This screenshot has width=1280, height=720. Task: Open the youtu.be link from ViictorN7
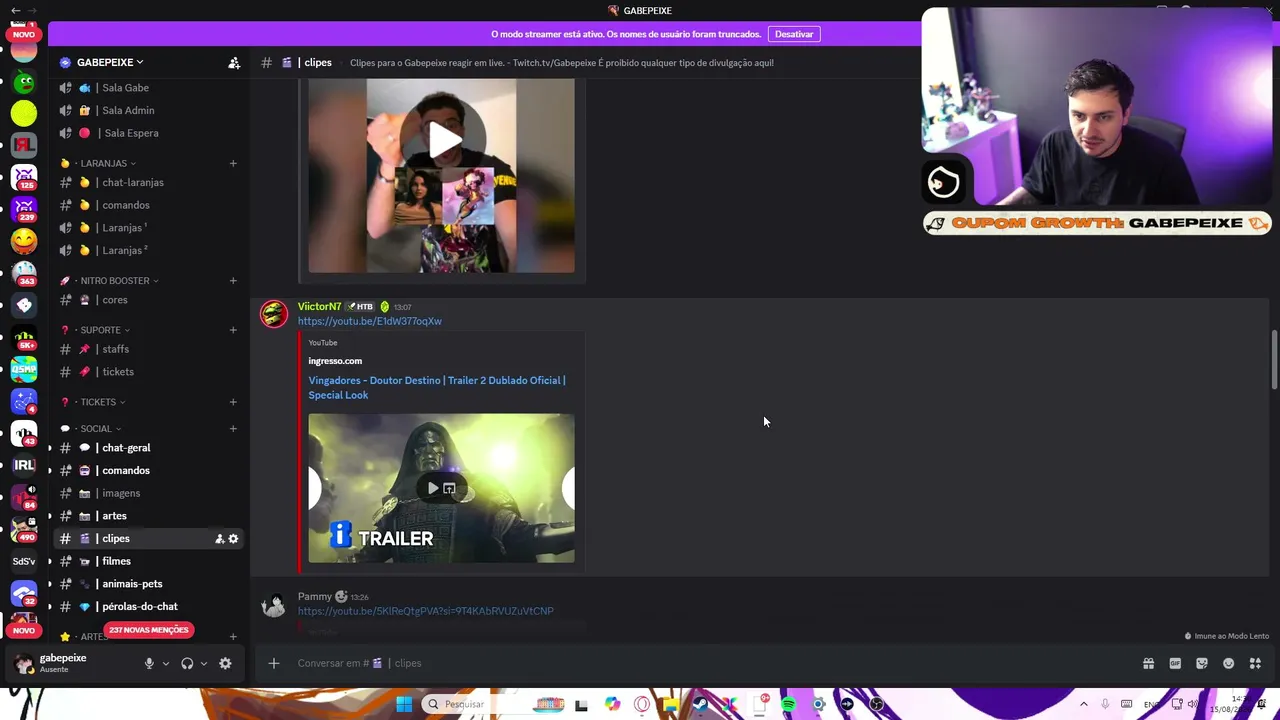(x=370, y=321)
